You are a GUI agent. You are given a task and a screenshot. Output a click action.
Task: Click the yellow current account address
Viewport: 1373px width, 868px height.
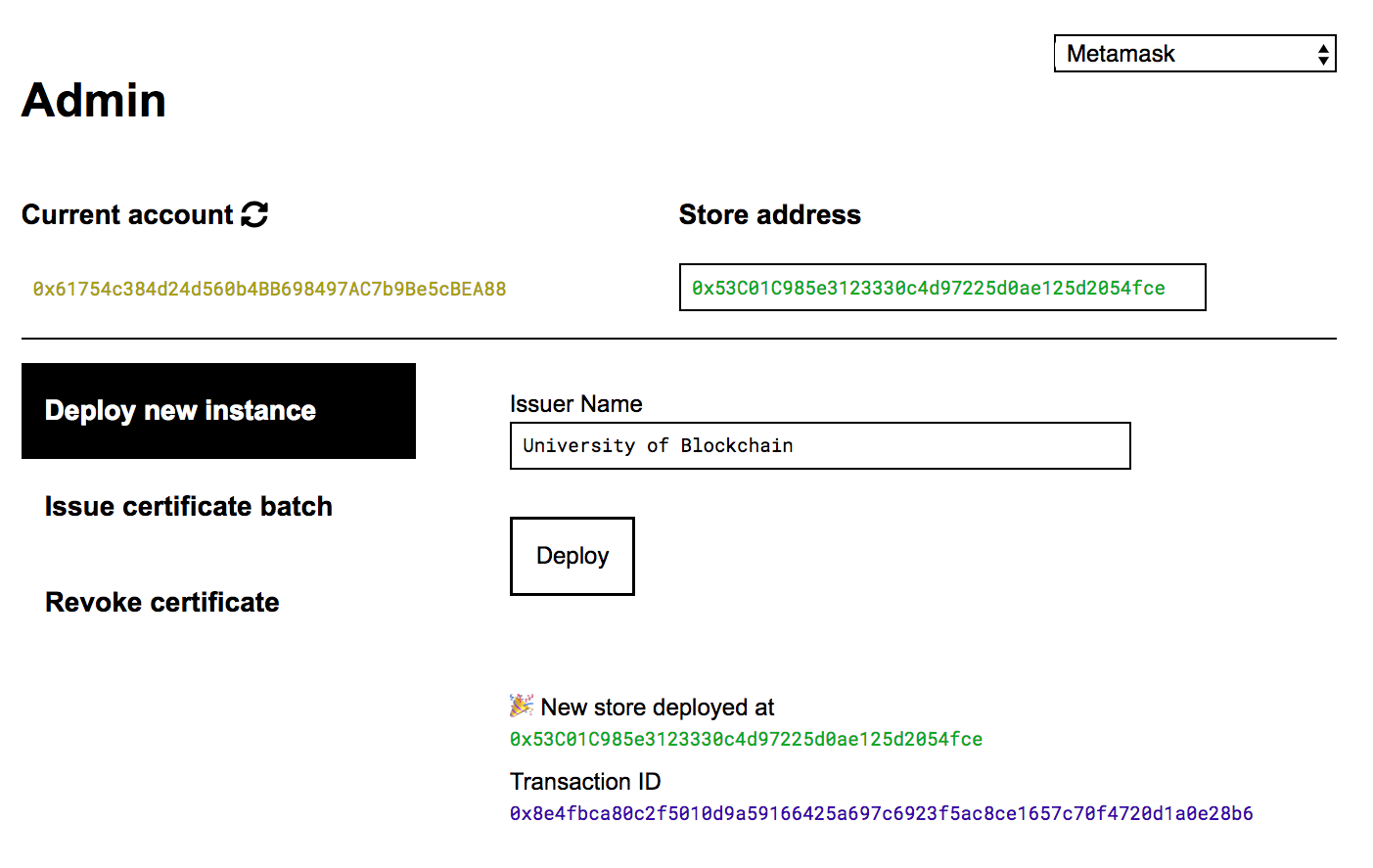pyautogui.click(x=269, y=289)
